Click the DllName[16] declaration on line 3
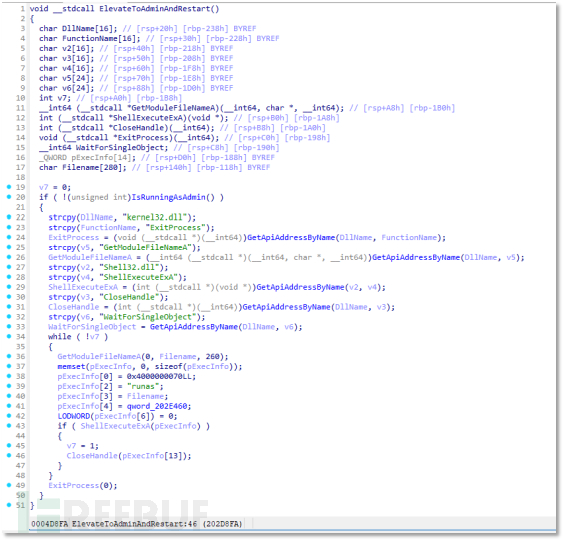The image size is (563, 540). [89, 28]
